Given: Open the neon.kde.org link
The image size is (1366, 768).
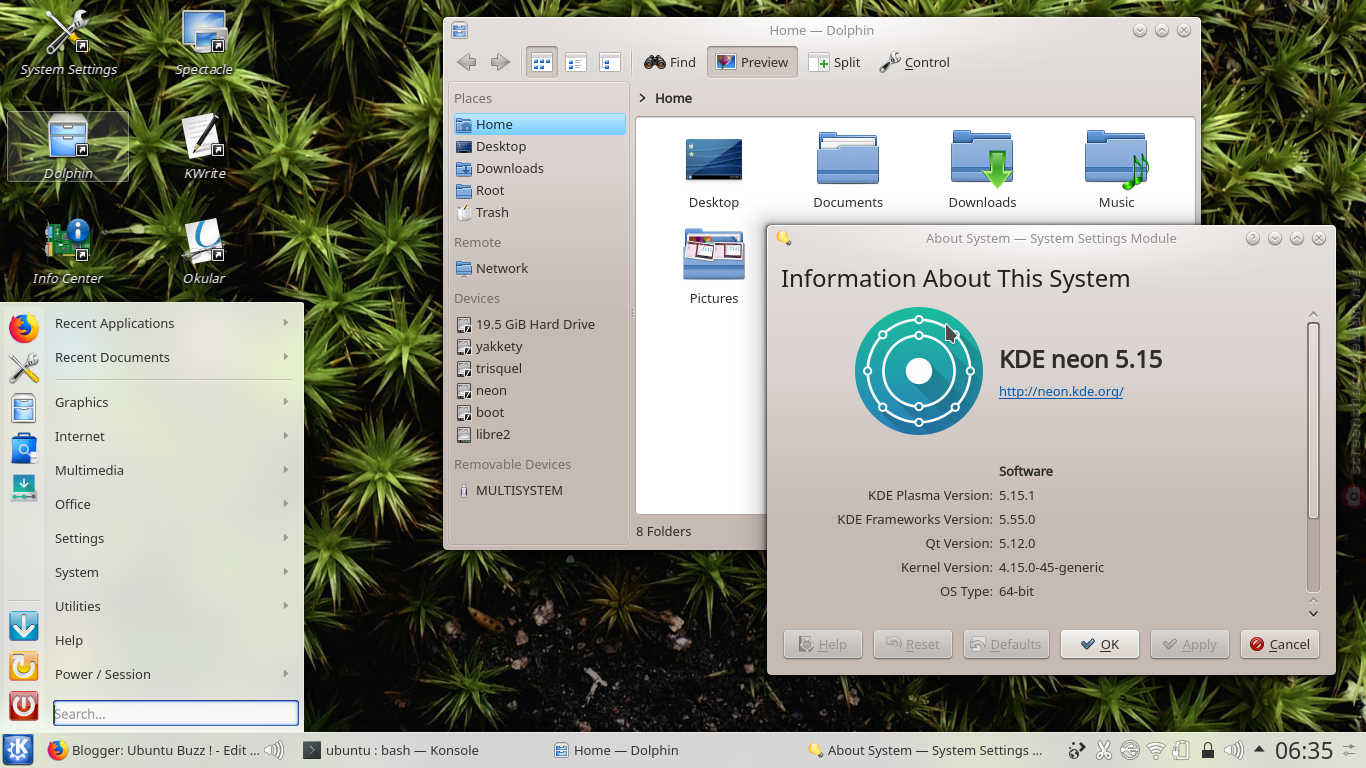Looking at the screenshot, I should pos(1061,391).
